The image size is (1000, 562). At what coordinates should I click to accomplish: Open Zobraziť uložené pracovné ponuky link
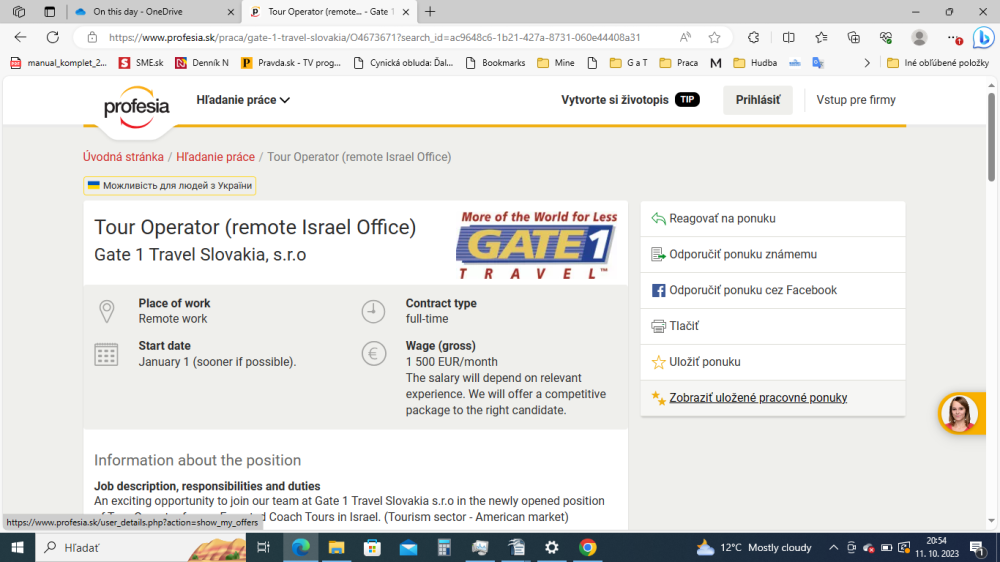(x=758, y=398)
